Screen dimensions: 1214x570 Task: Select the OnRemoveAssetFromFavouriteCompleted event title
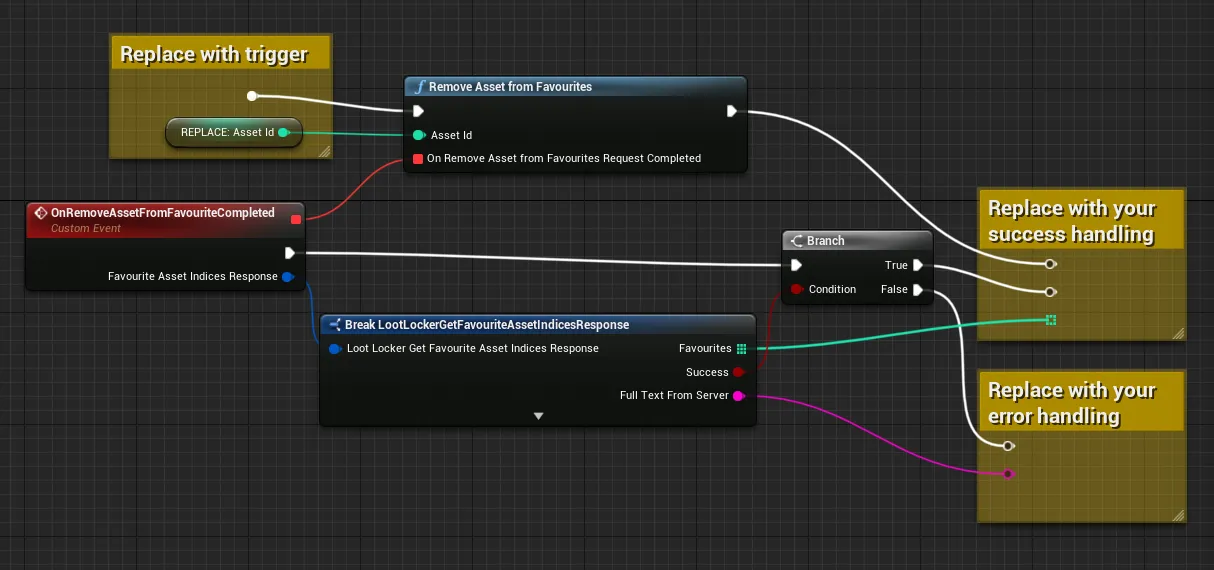pyautogui.click(x=162, y=213)
